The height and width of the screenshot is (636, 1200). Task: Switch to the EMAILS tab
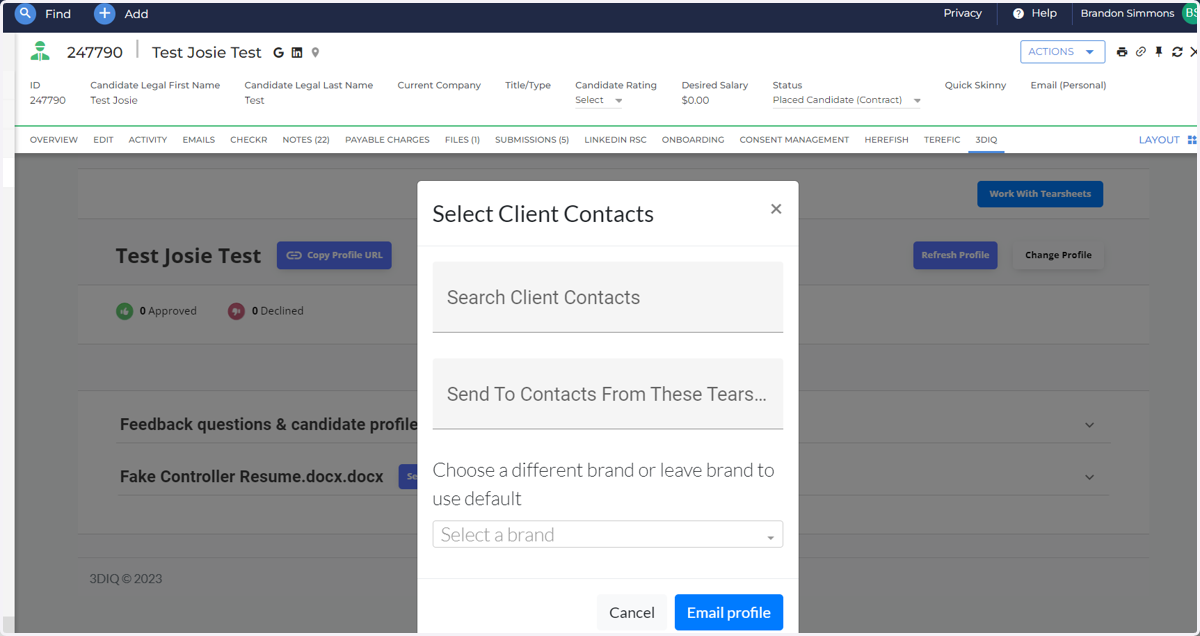[199, 140]
